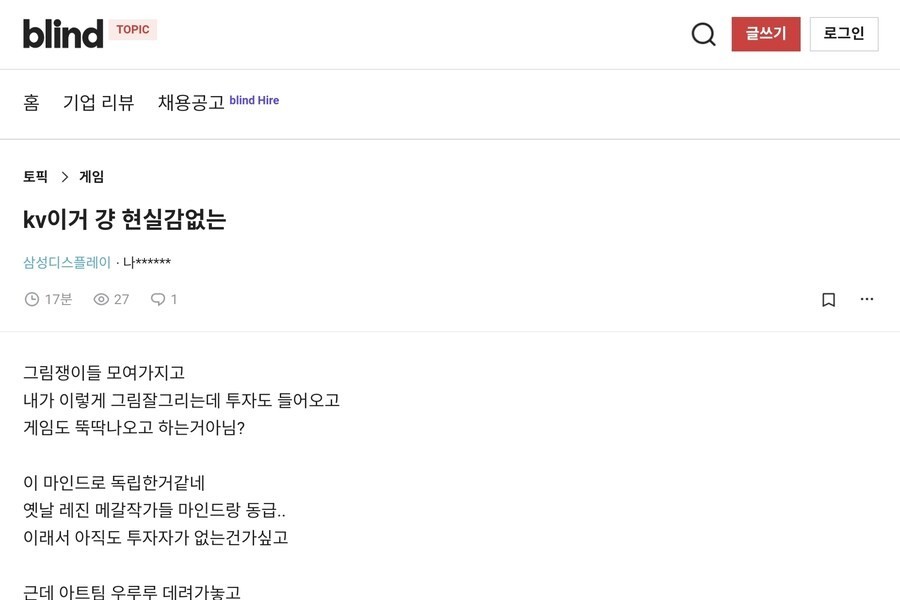Open the three-dot more options menu

coord(867,299)
